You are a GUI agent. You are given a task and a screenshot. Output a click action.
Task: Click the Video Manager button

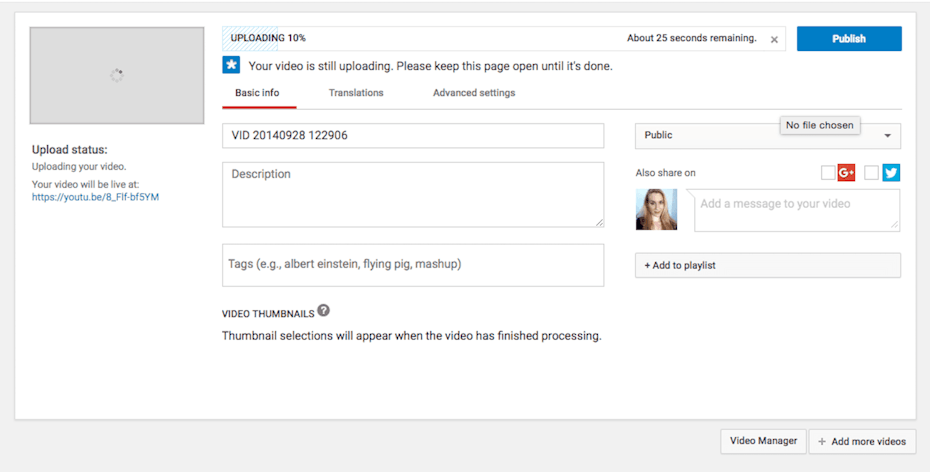[x=763, y=441]
